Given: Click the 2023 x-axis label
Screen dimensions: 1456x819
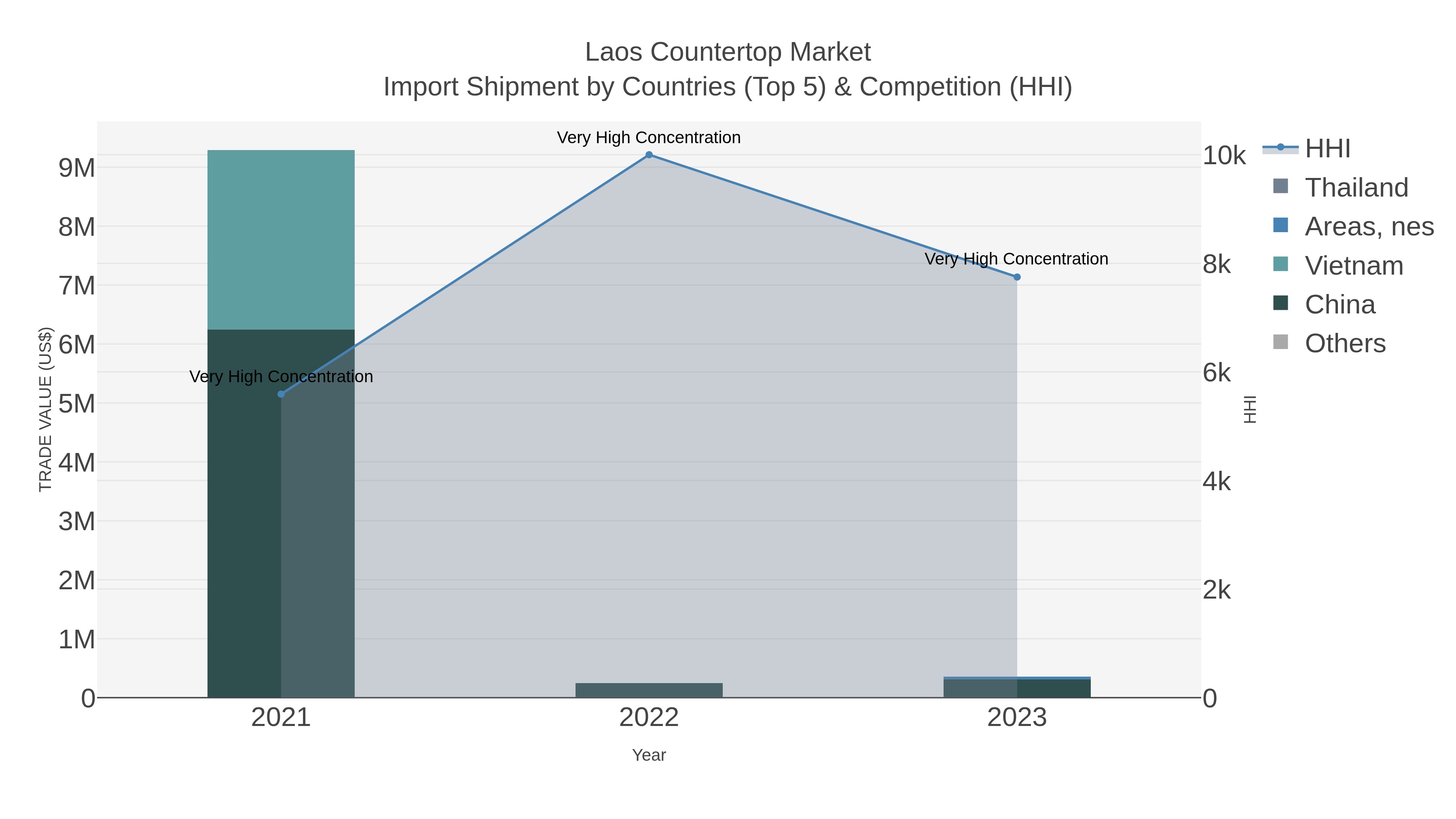Looking at the screenshot, I should pyautogui.click(x=1017, y=718).
